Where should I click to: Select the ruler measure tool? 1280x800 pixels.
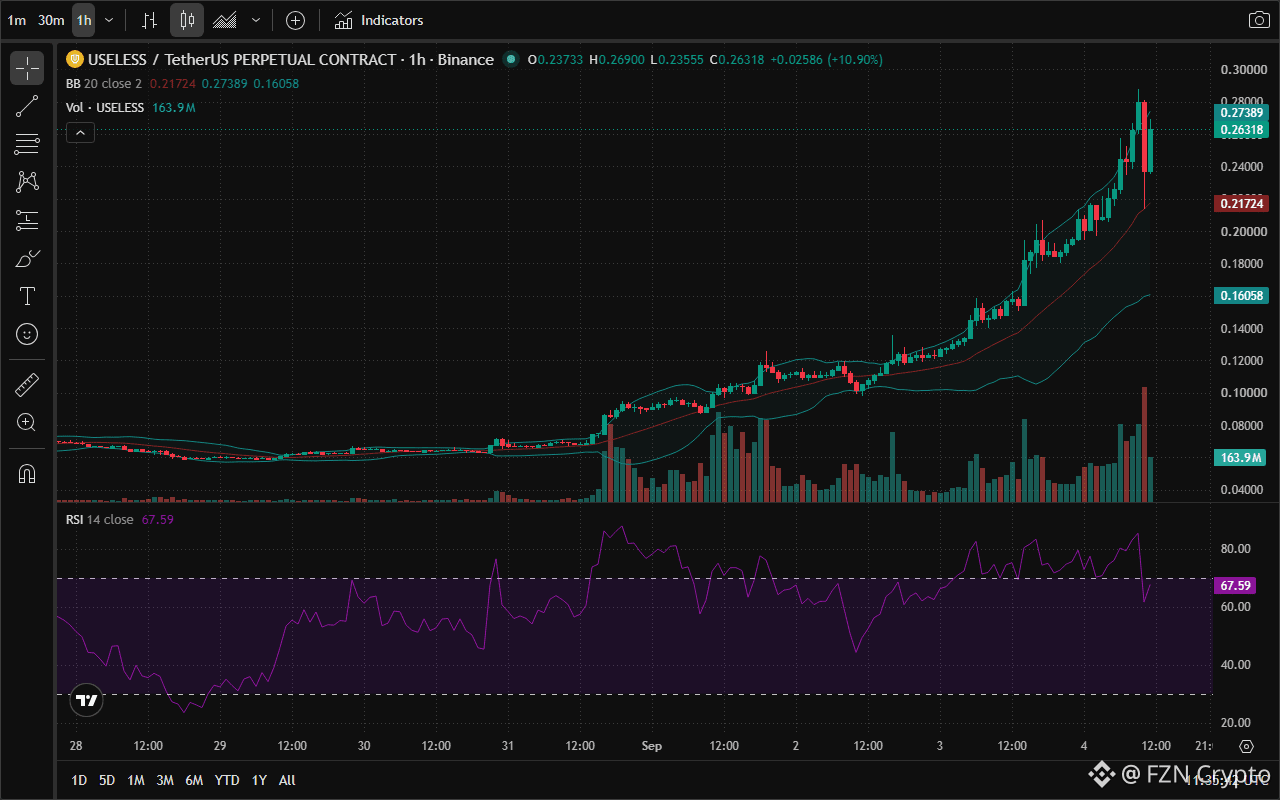click(x=27, y=384)
